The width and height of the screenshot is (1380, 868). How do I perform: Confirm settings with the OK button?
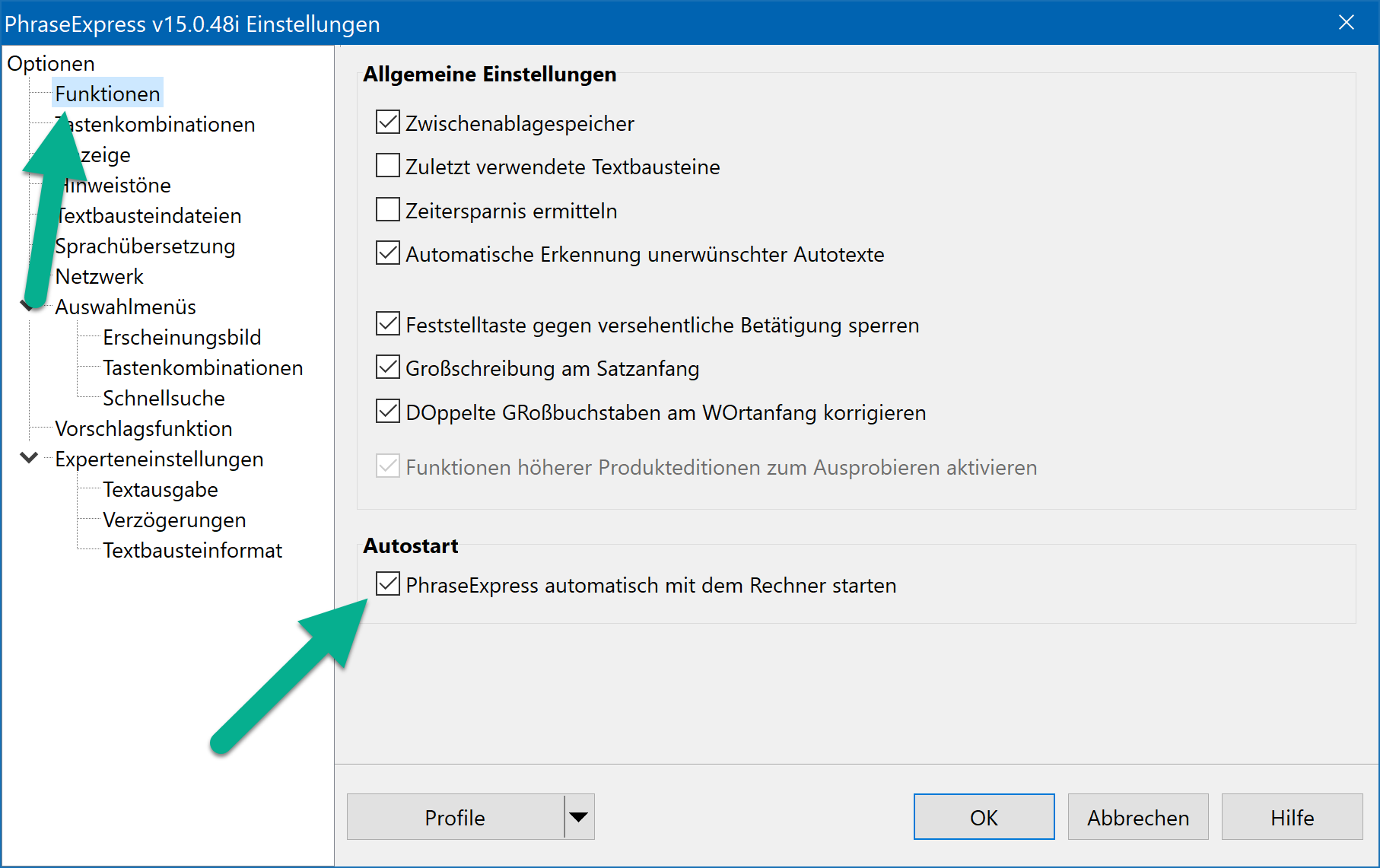984,817
